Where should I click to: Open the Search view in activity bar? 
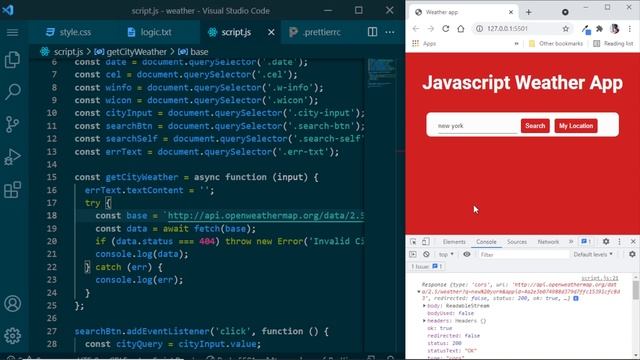click(12, 92)
